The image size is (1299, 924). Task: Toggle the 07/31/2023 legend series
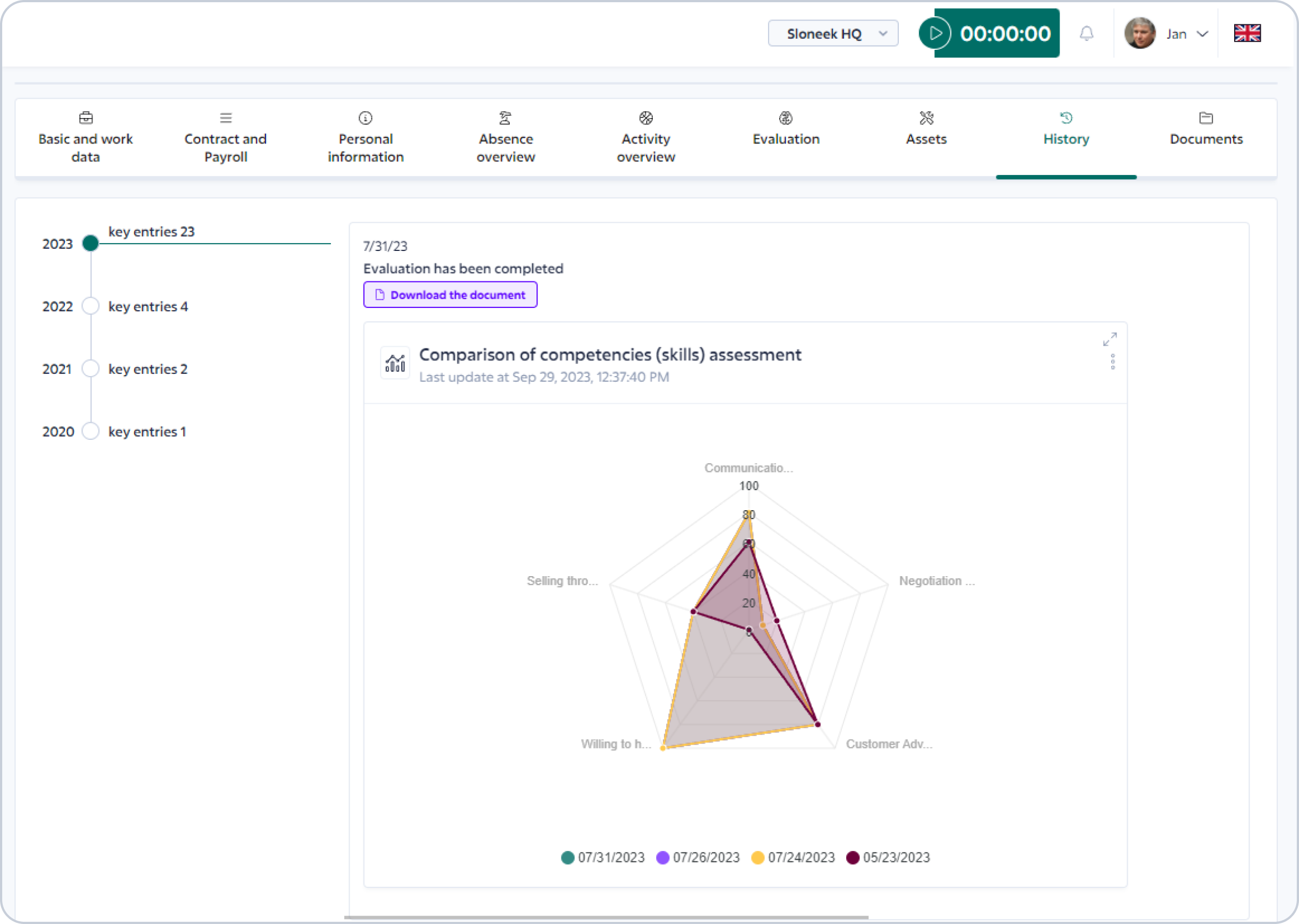[603, 858]
